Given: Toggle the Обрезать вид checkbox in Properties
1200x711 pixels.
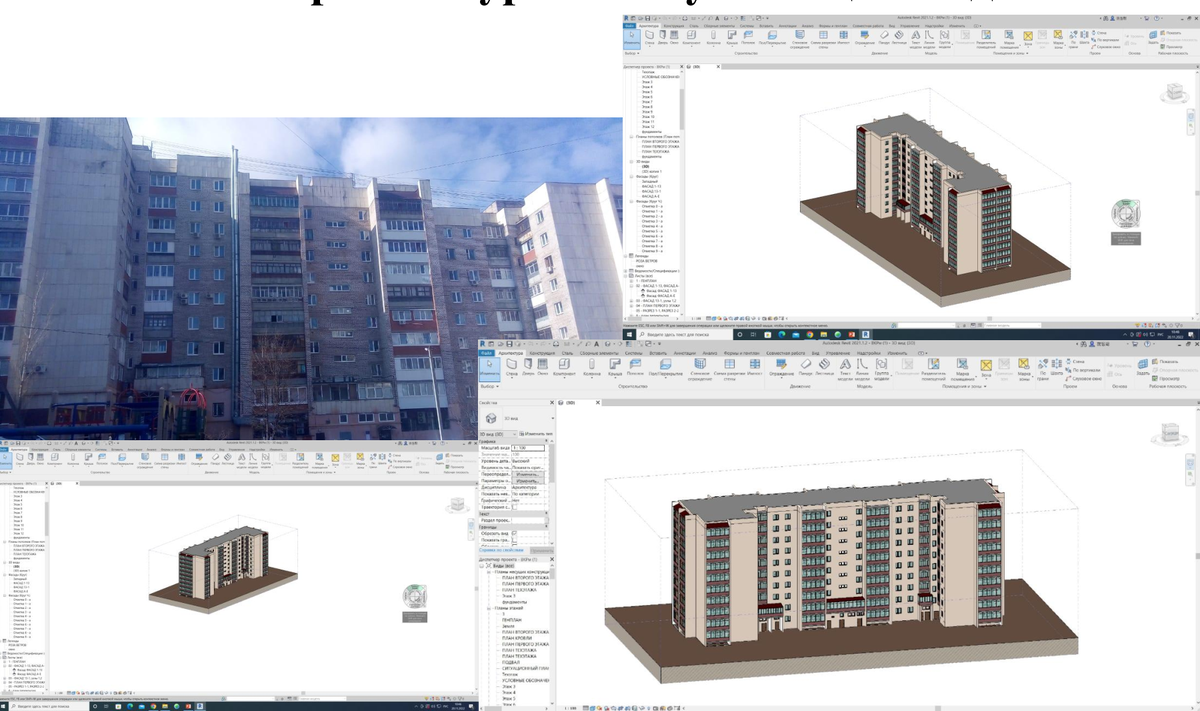Looking at the screenshot, I should tap(515, 533).
